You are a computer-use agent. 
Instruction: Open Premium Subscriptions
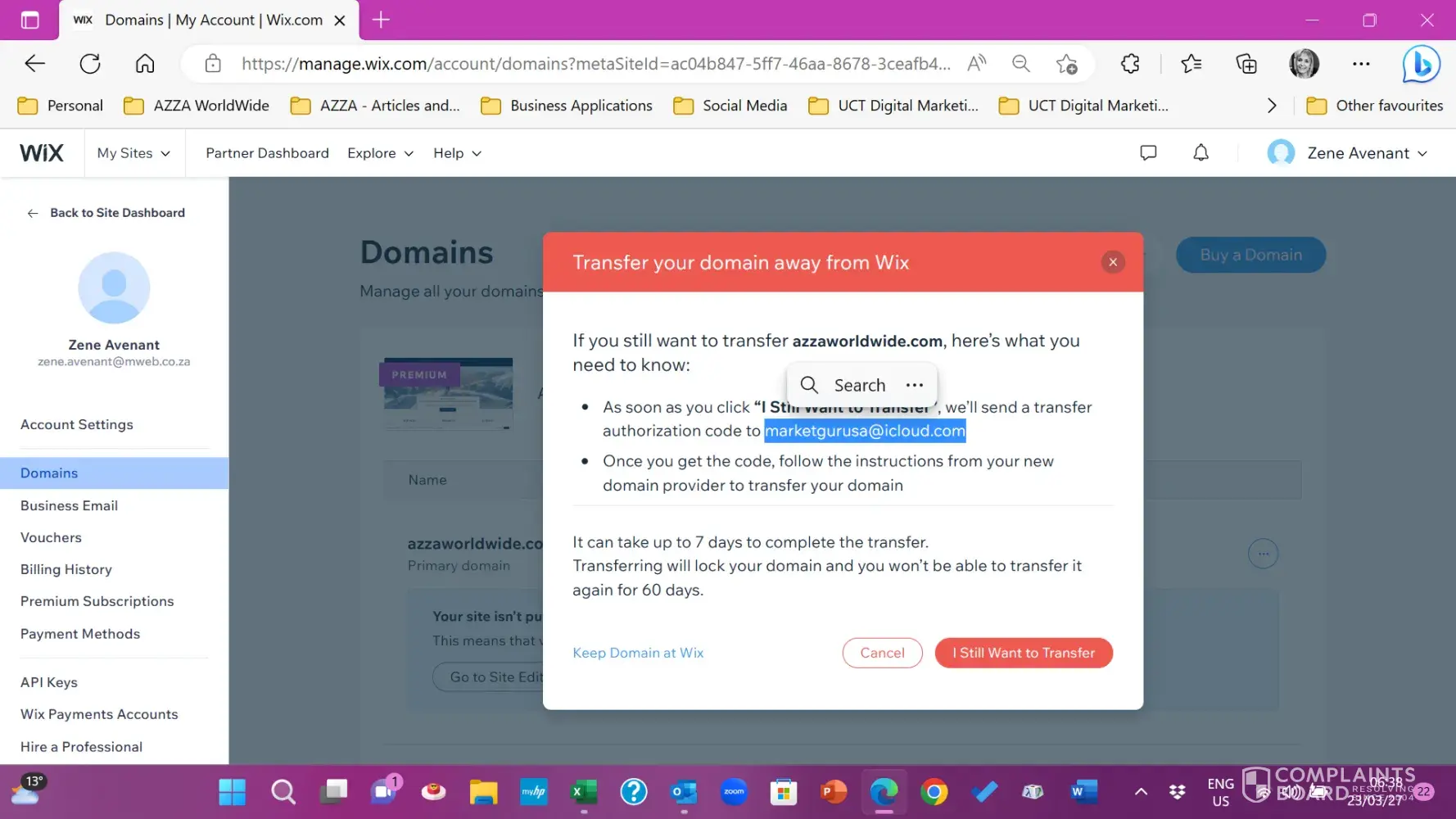tap(97, 602)
